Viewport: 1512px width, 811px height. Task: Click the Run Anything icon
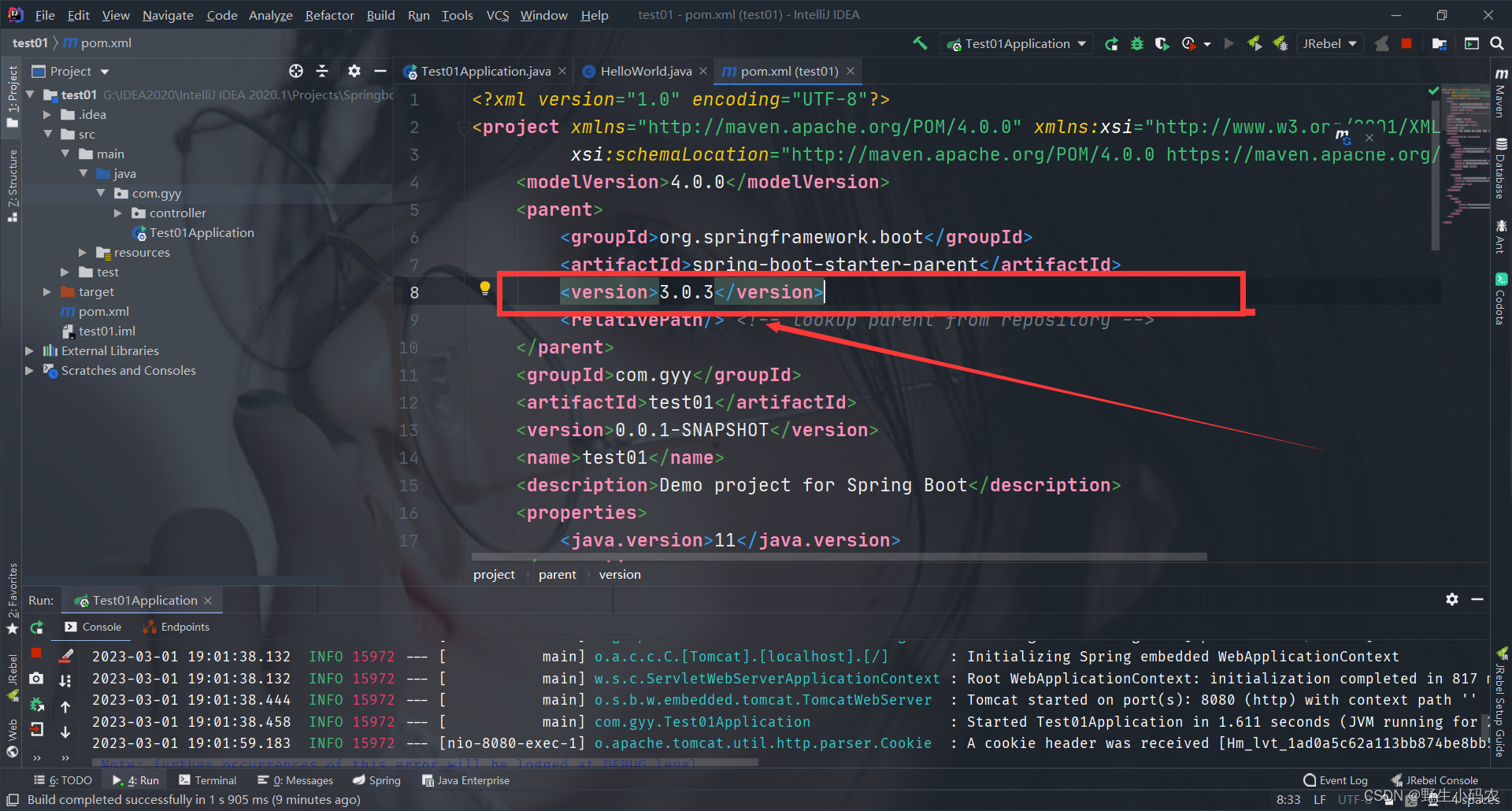1471,43
